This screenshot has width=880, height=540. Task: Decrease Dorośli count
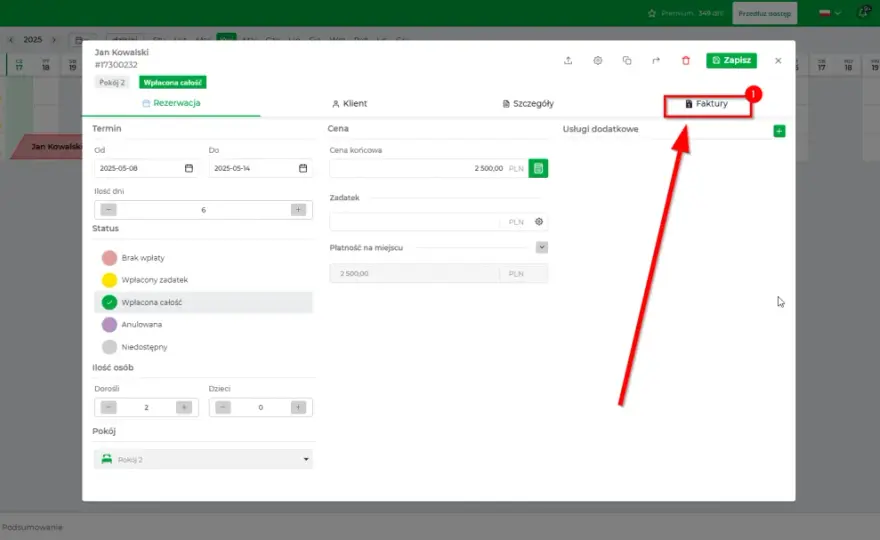[108, 408]
